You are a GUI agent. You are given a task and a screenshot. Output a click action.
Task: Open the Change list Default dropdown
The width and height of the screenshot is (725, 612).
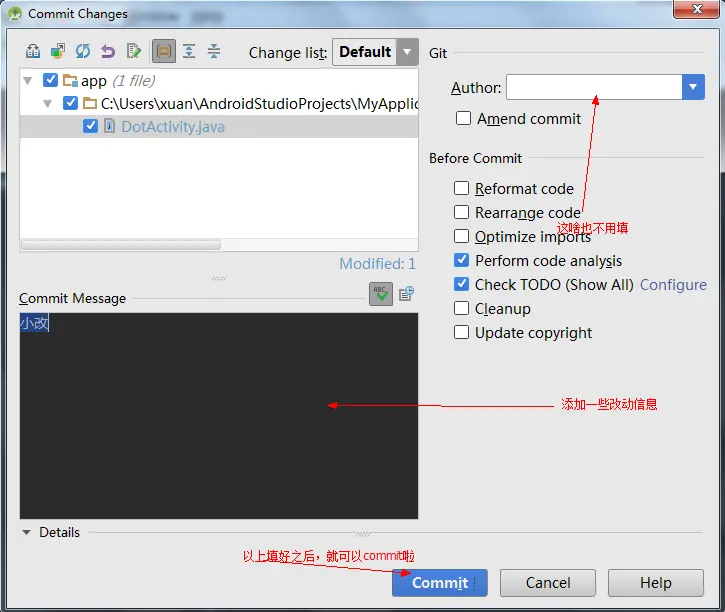pos(375,52)
